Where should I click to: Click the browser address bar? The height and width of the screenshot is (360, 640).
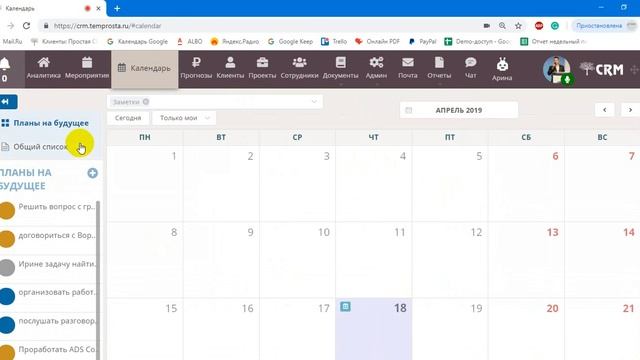(x=261, y=26)
